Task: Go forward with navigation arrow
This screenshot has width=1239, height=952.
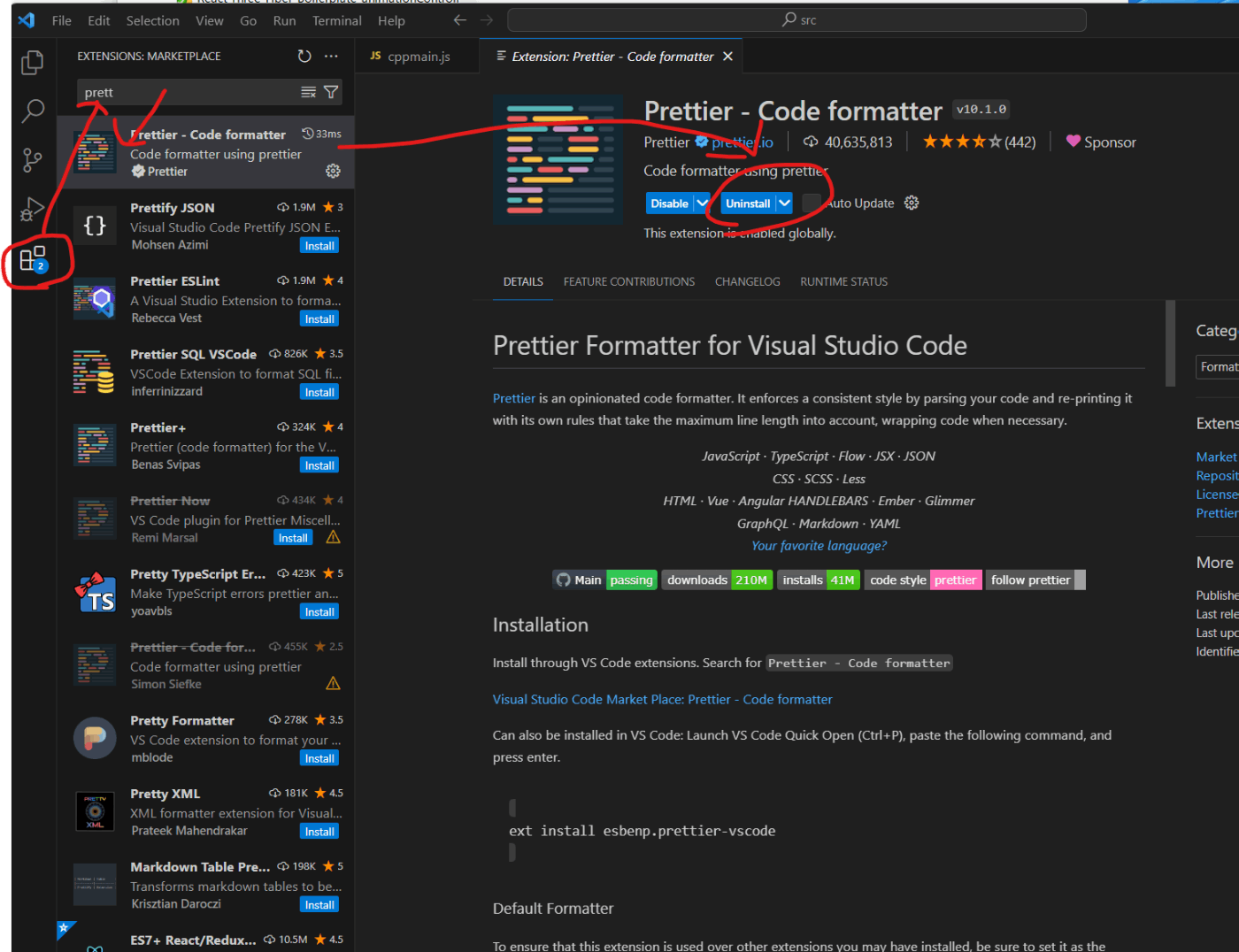Action: point(487,19)
